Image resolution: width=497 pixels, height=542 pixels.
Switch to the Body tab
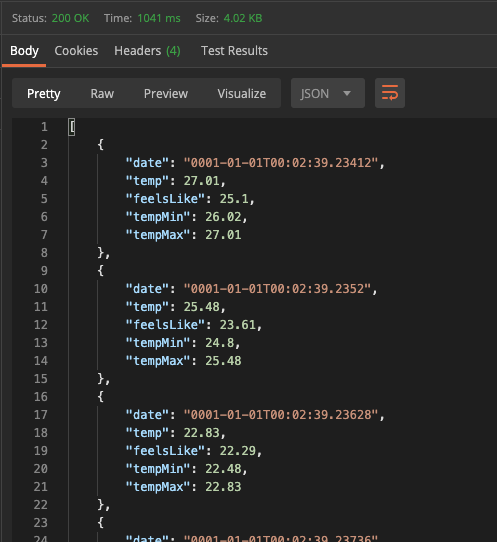[24, 51]
